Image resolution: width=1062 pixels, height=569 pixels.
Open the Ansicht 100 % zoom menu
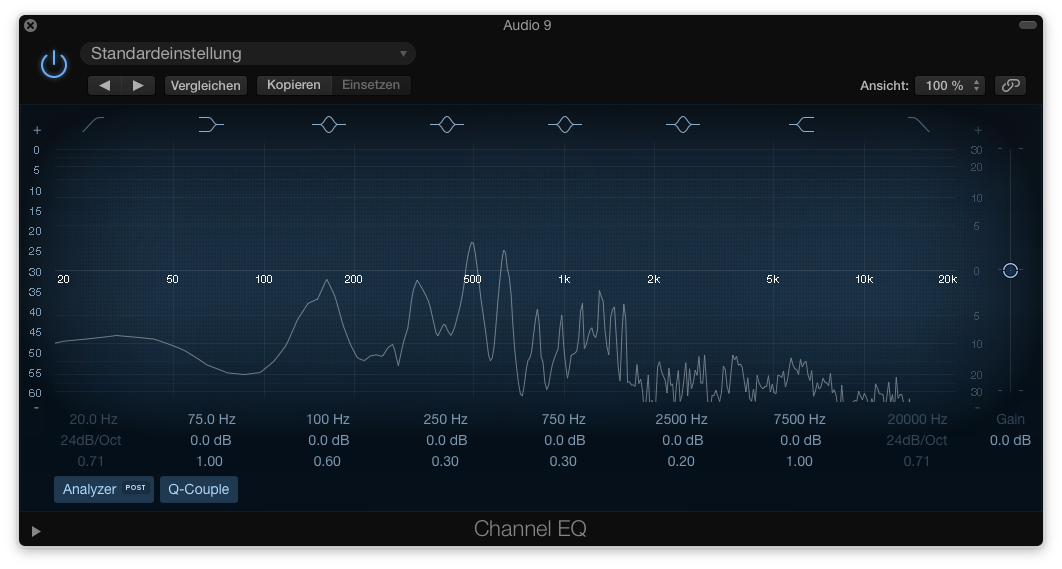click(x=950, y=85)
